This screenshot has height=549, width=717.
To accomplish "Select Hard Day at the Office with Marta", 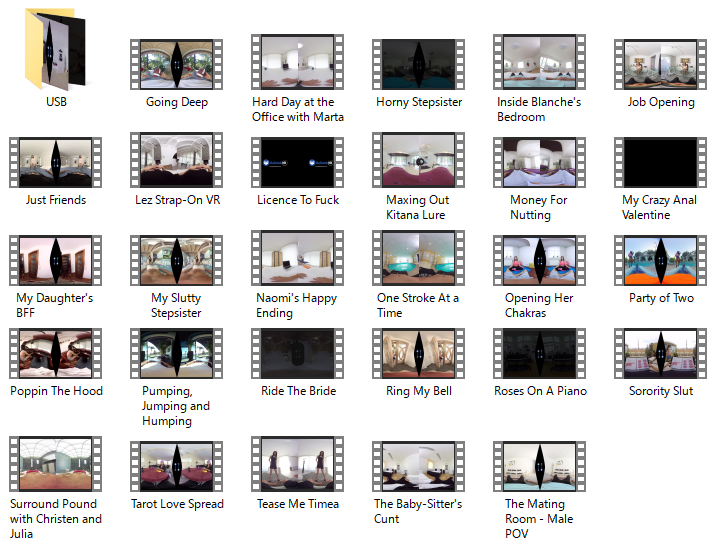I will click(x=298, y=62).
